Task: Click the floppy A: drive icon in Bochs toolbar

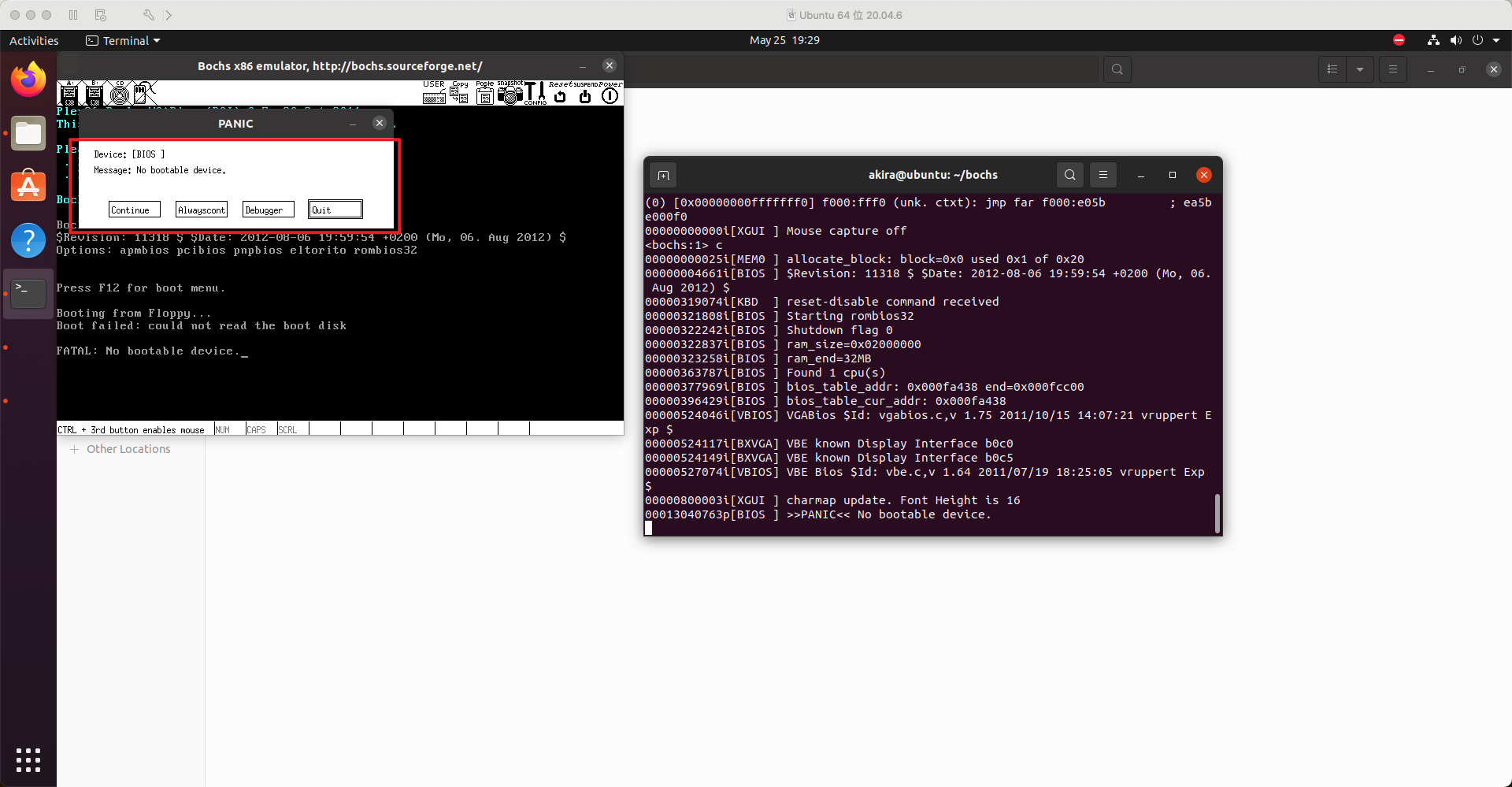Action: (x=69, y=94)
